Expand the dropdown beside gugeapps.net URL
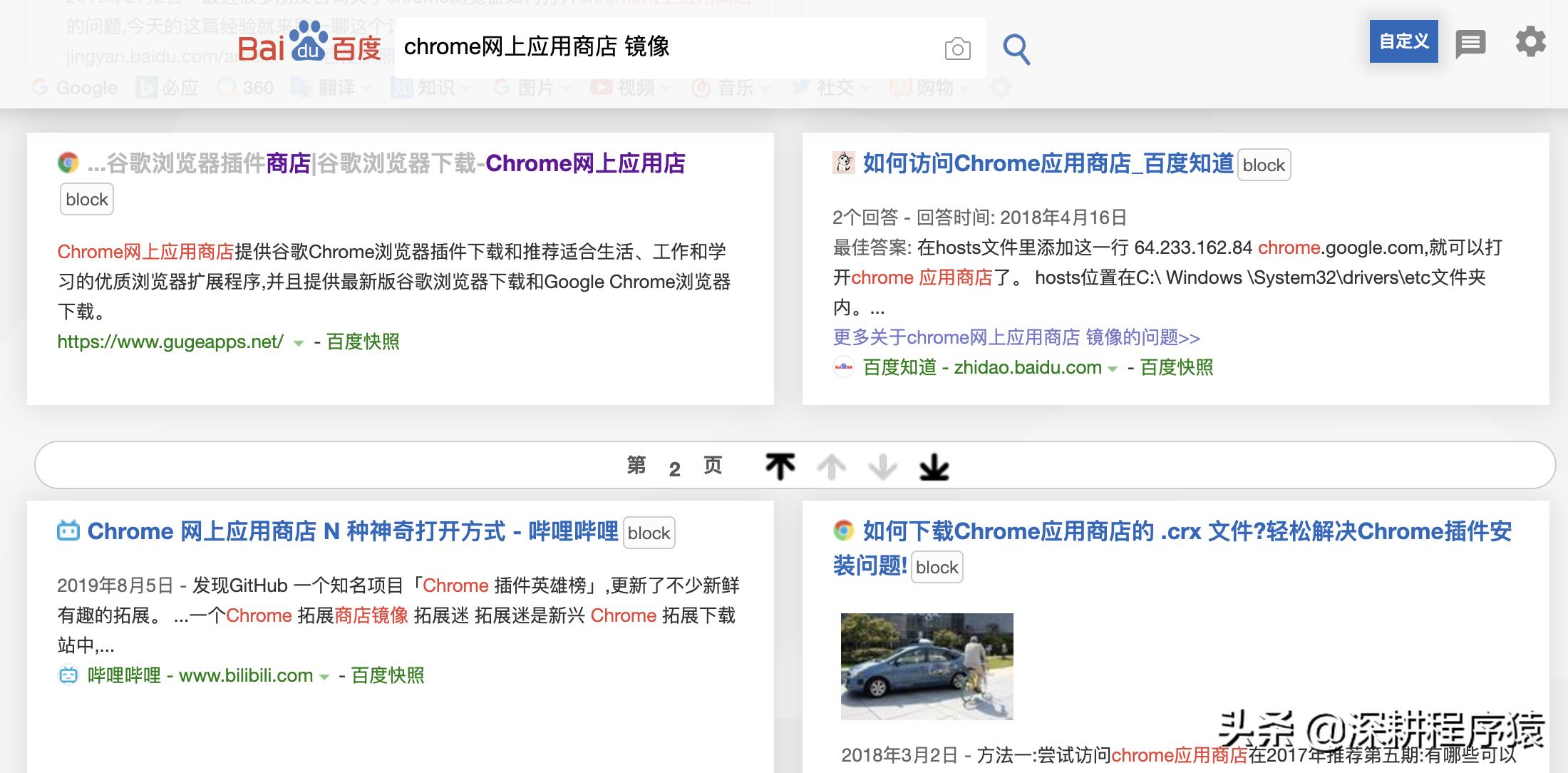 pos(296,343)
